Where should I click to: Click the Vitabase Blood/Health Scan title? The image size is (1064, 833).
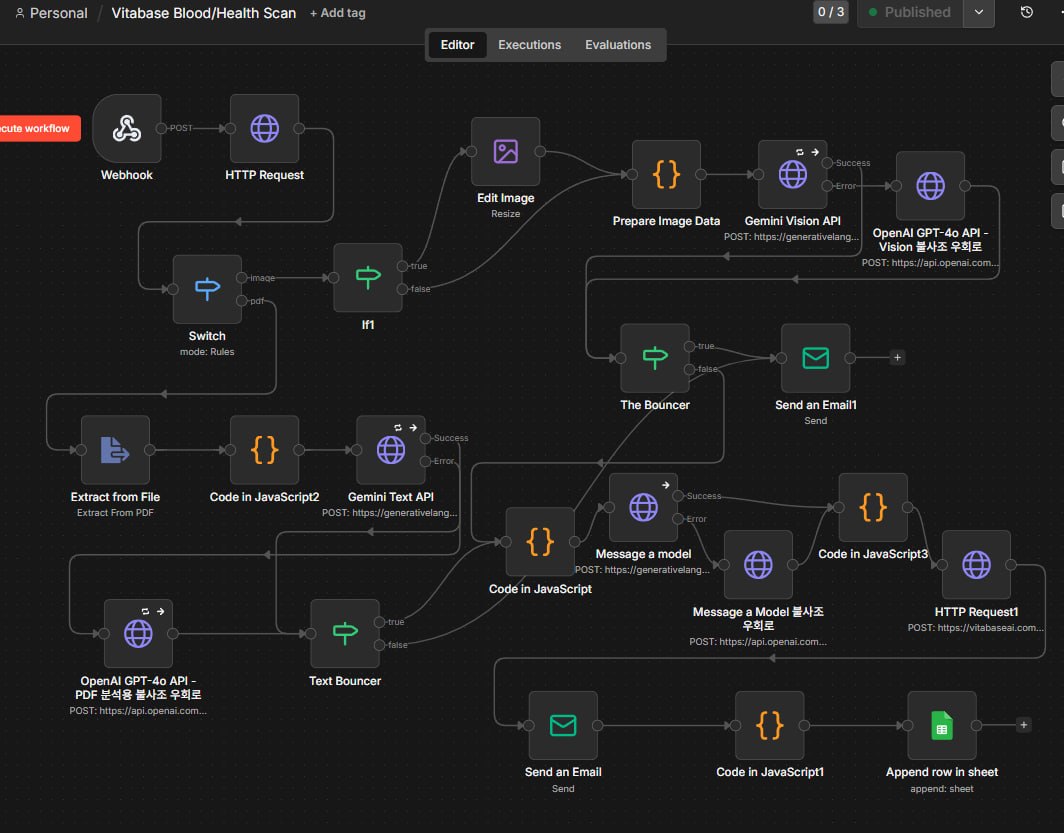pyautogui.click(x=204, y=13)
